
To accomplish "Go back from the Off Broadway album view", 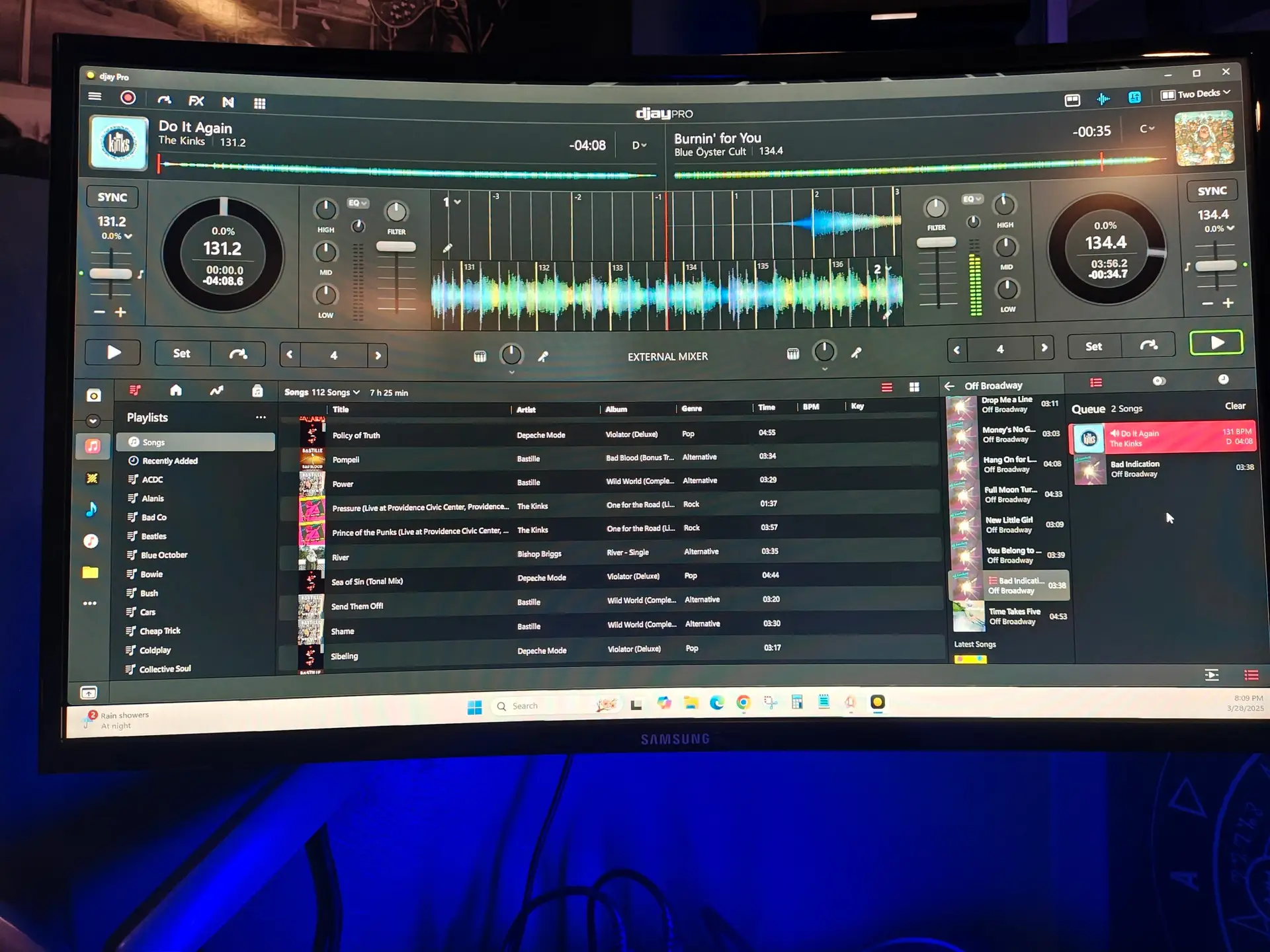I will (x=949, y=386).
